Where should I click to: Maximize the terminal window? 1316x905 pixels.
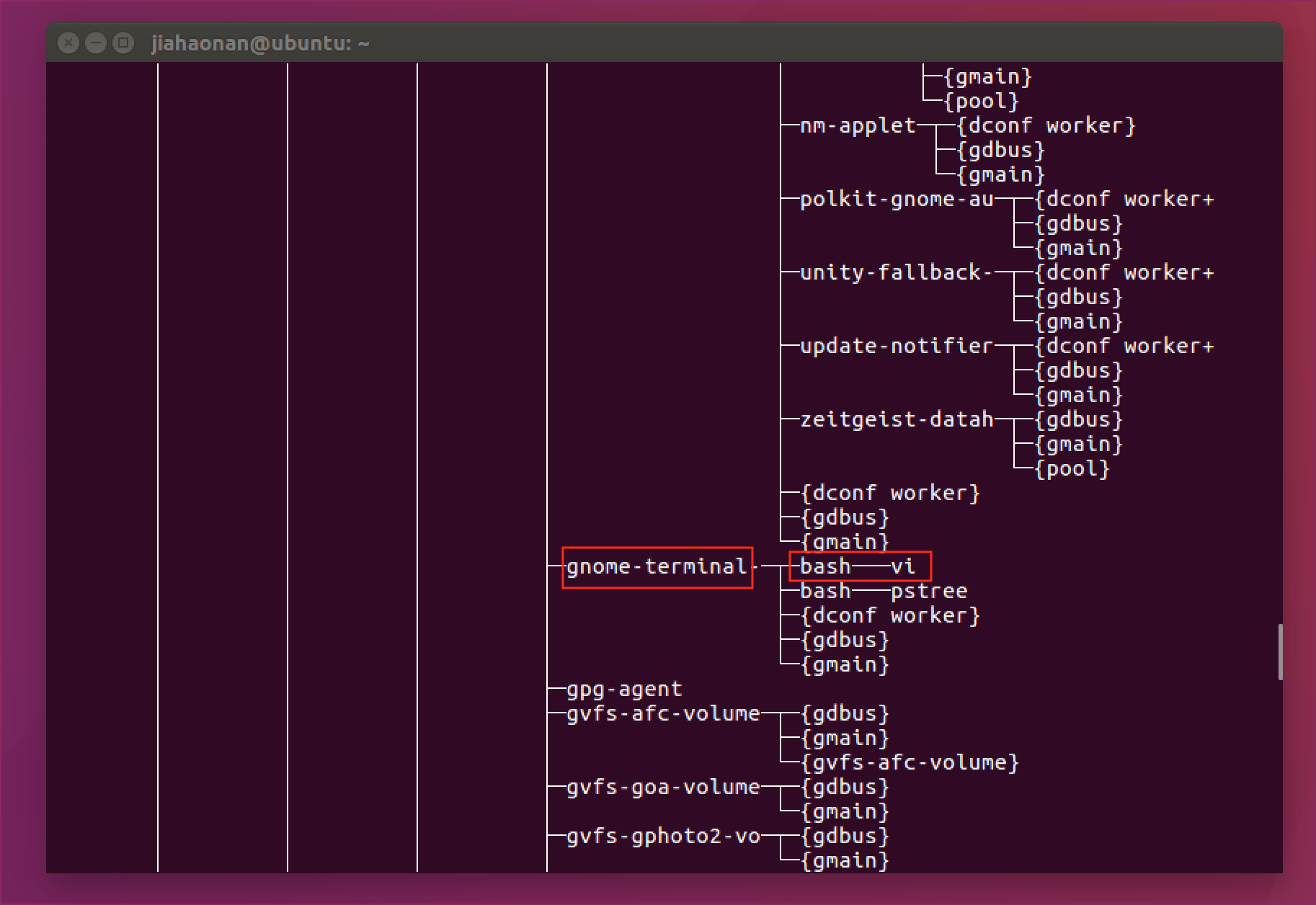click(124, 43)
